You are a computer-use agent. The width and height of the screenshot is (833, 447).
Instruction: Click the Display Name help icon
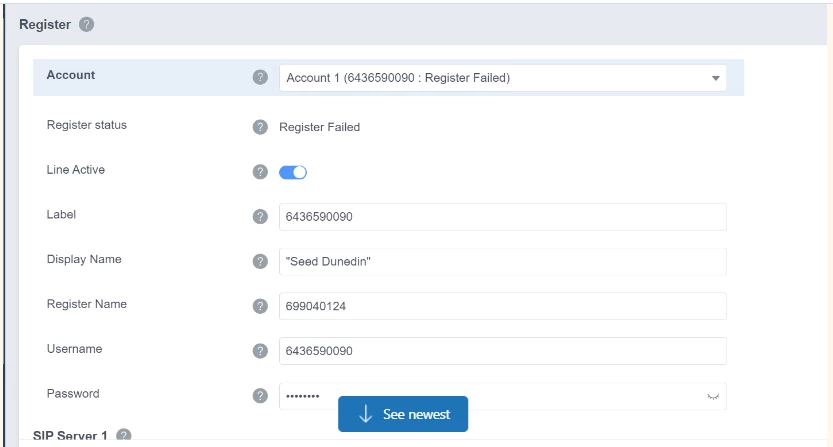point(260,262)
